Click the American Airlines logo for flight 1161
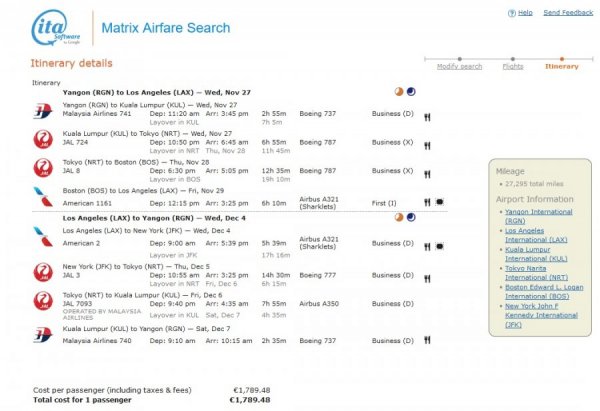 43,197
